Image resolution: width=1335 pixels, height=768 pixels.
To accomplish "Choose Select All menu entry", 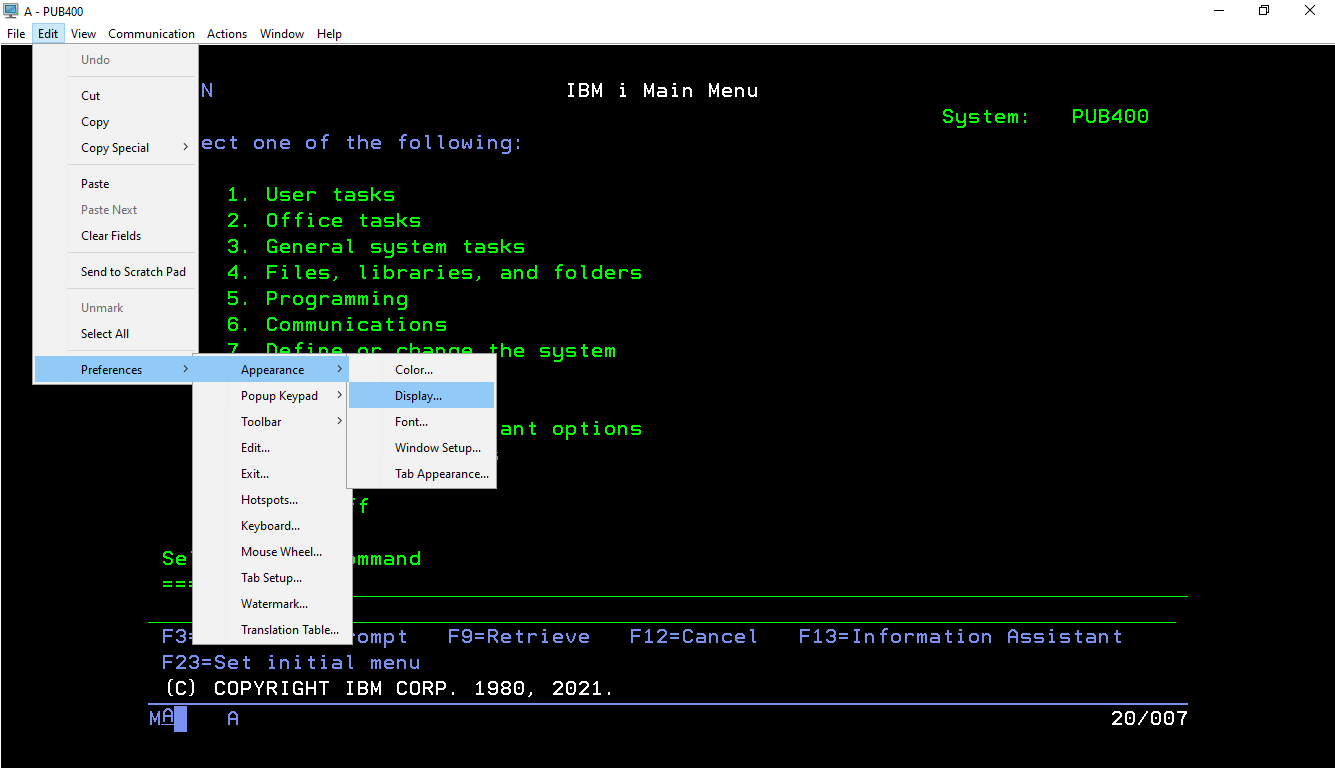I will click(x=115, y=334).
